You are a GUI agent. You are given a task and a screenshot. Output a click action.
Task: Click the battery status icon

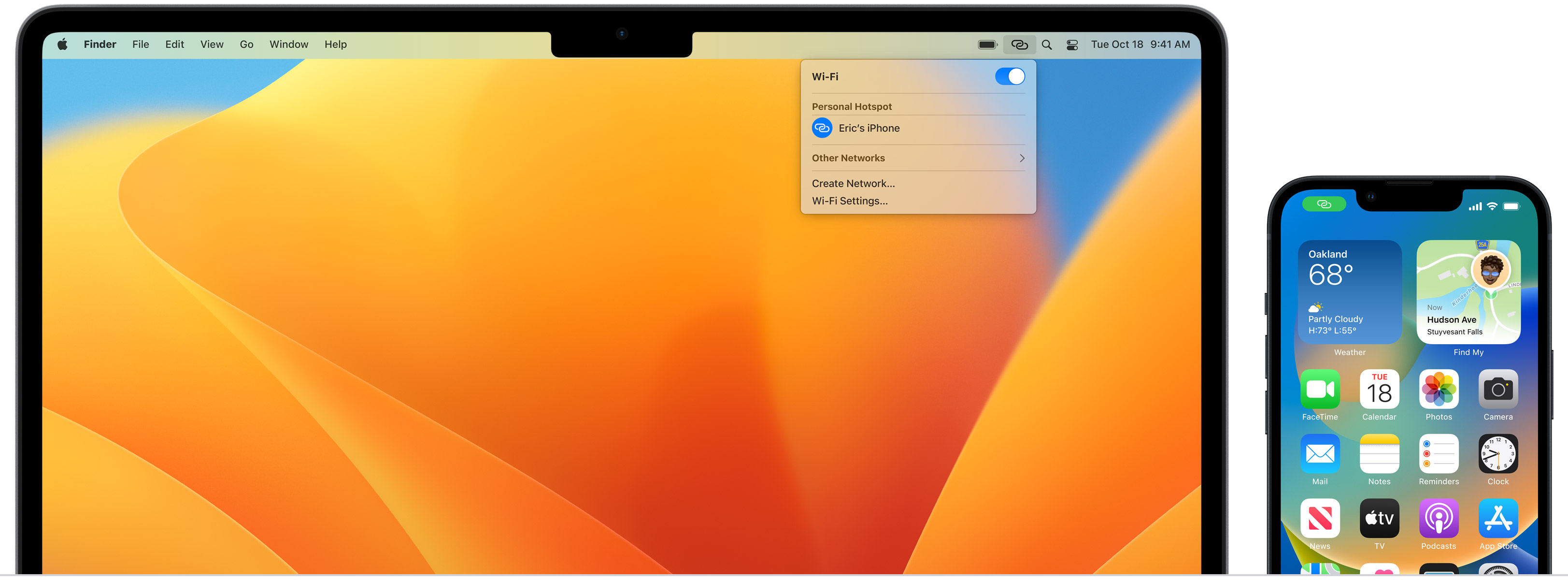(987, 44)
